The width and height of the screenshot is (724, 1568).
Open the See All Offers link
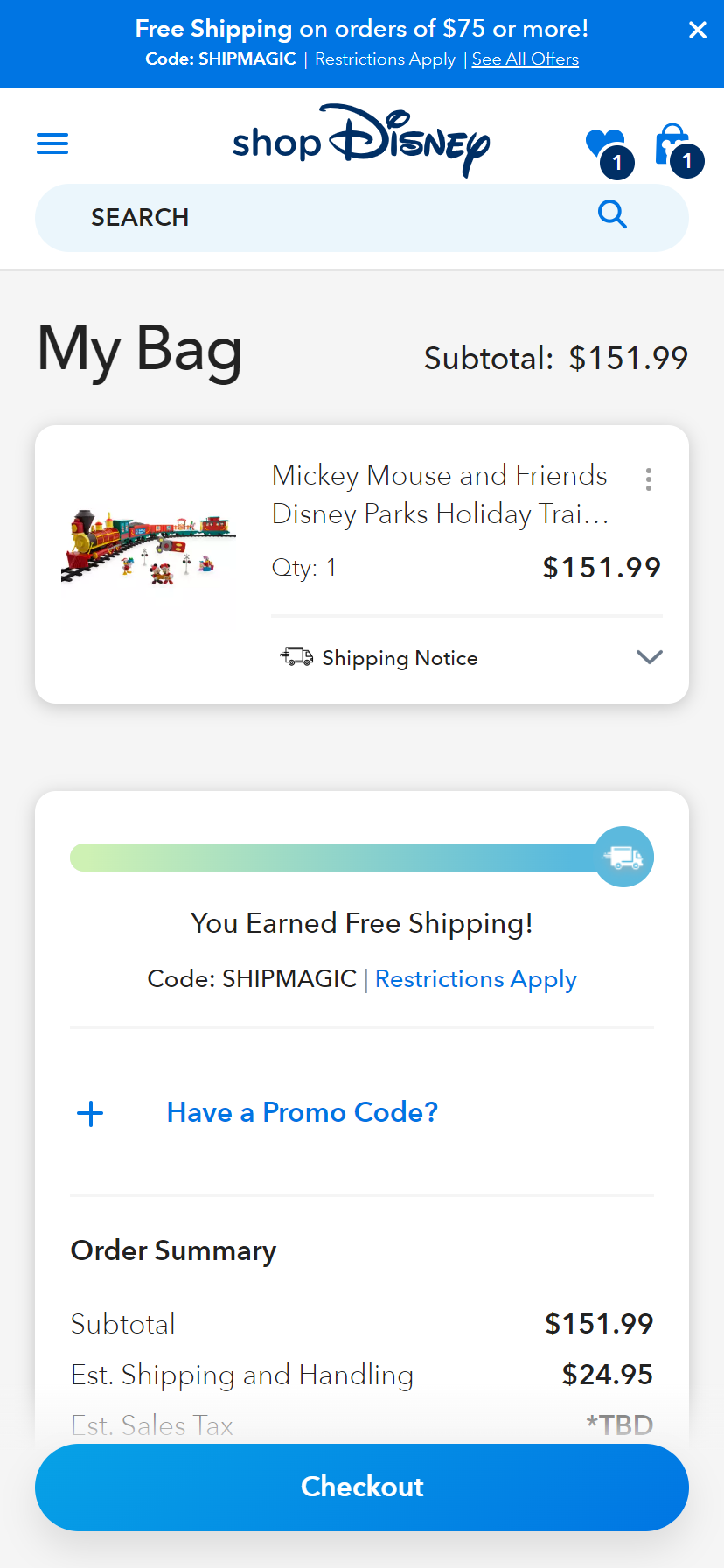(x=525, y=59)
